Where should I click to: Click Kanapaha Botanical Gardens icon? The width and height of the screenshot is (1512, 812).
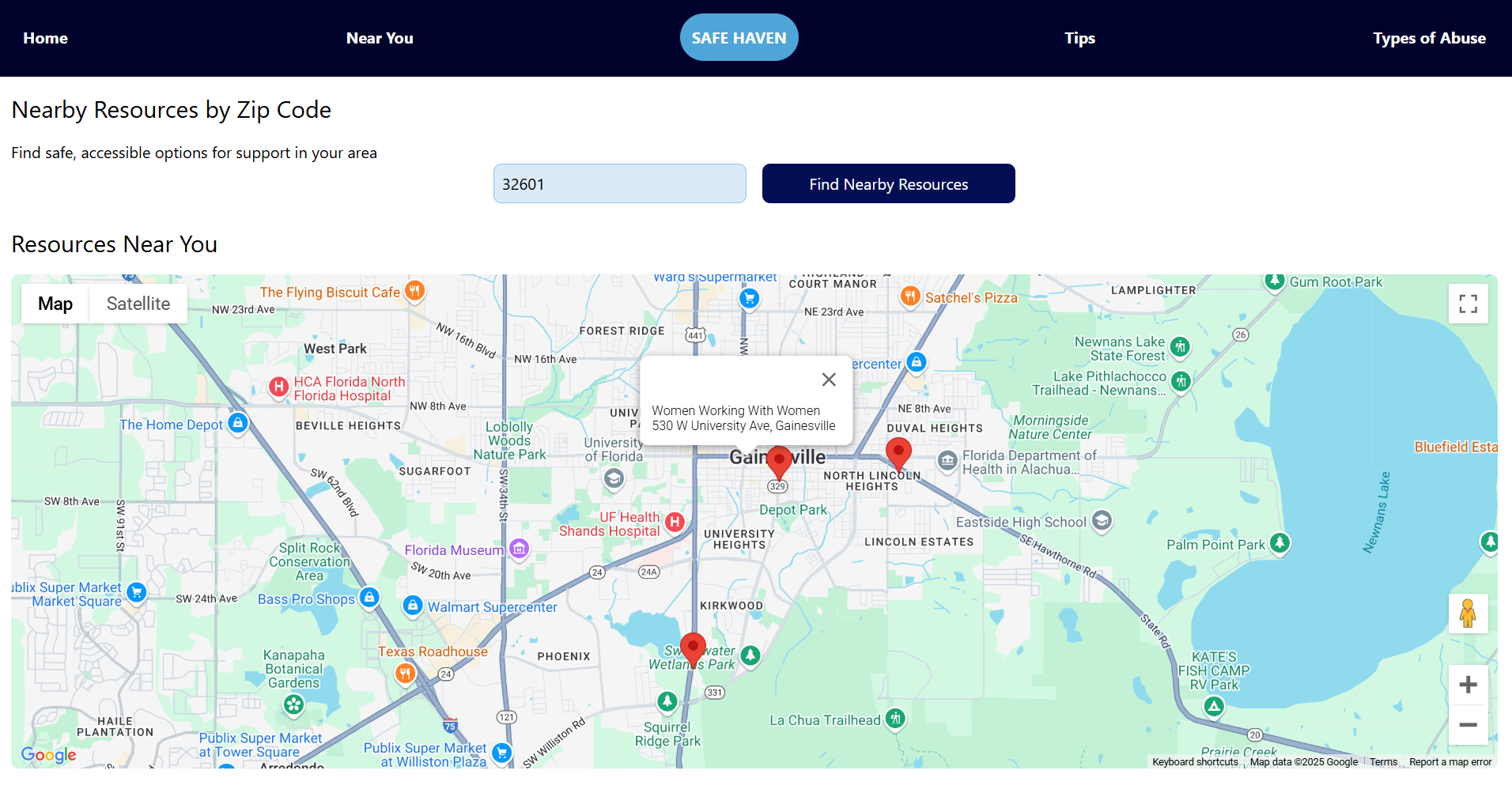pyautogui.click(x=294, y=704)
